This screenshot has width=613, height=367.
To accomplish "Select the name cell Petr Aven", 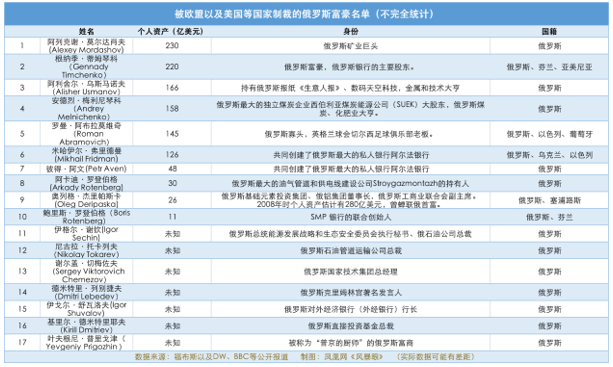I will point(86,169).
